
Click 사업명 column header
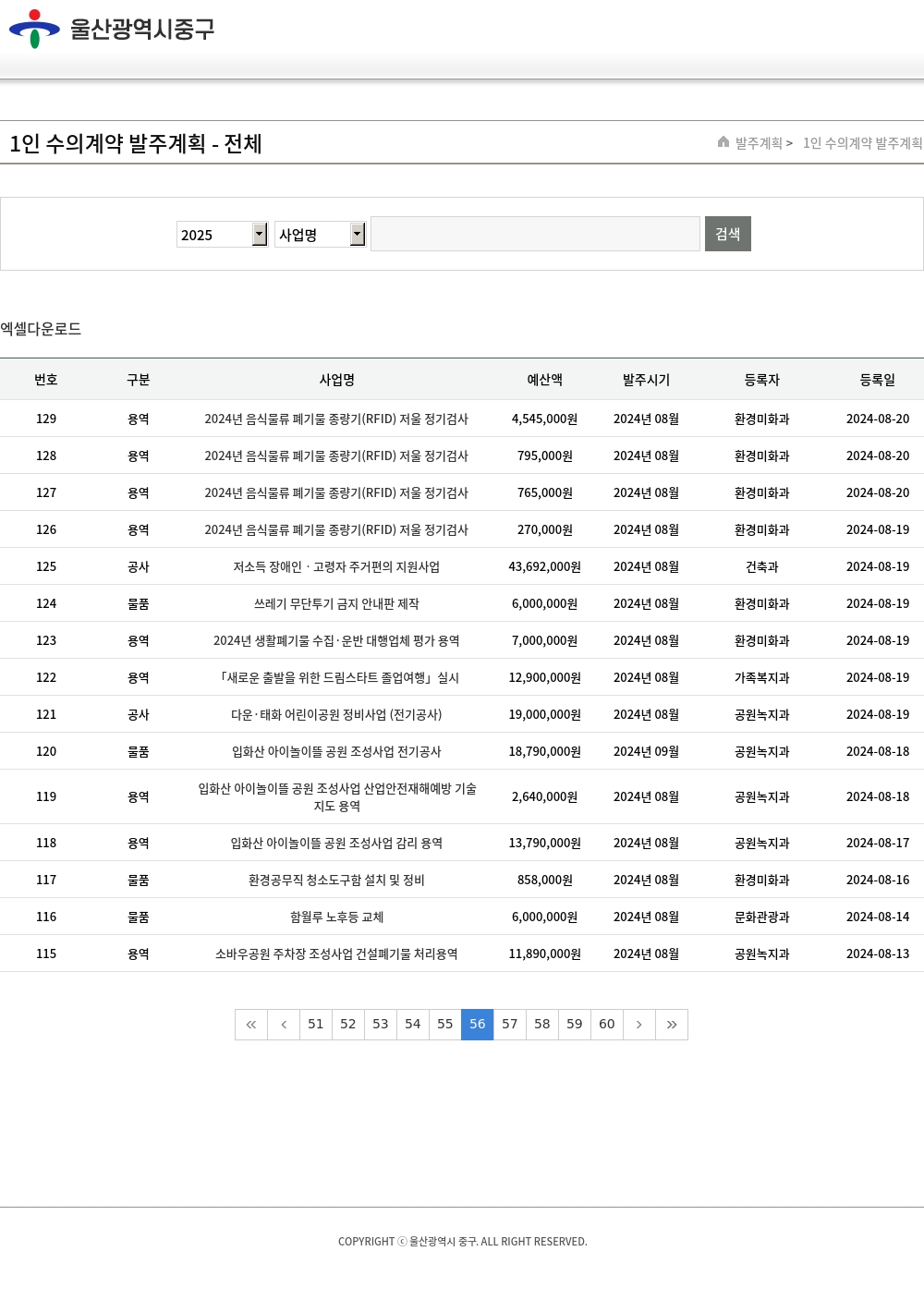[x=337, y=380]
